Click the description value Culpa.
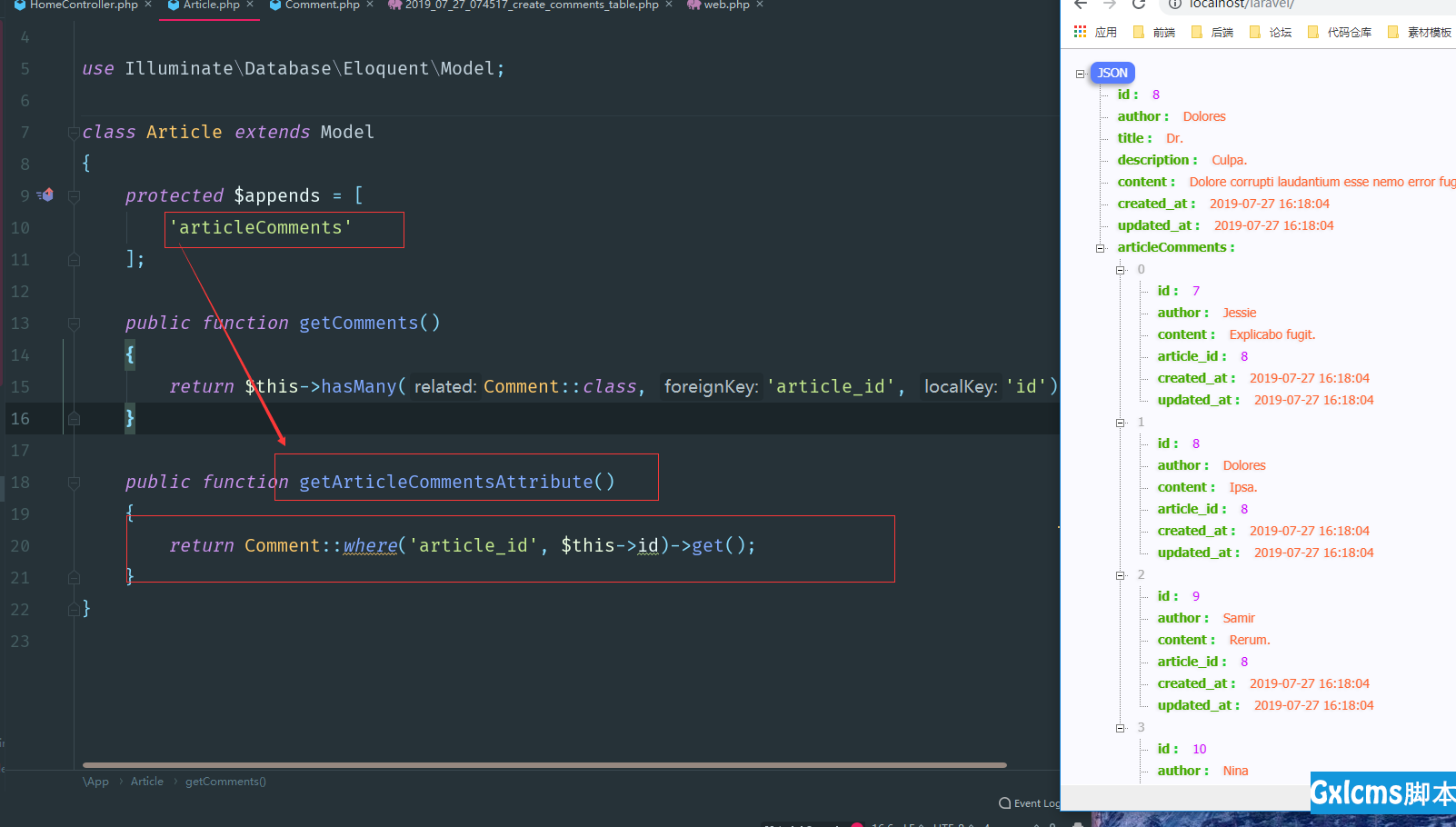The image size is (1456, 827). 1229,160
